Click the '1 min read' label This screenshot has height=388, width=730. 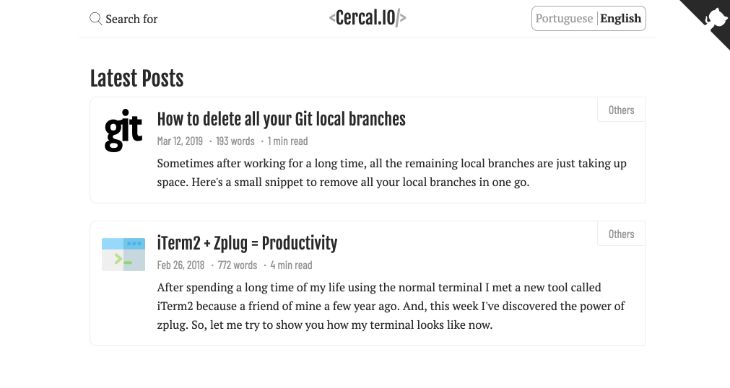288,141
